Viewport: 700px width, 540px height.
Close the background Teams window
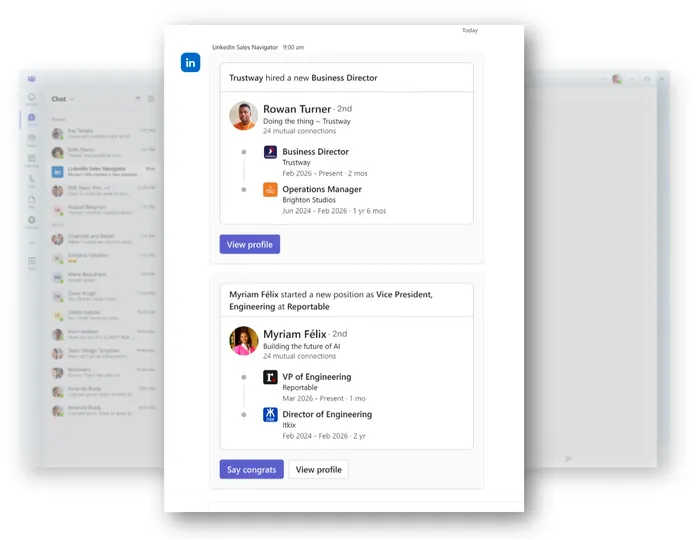662,79
